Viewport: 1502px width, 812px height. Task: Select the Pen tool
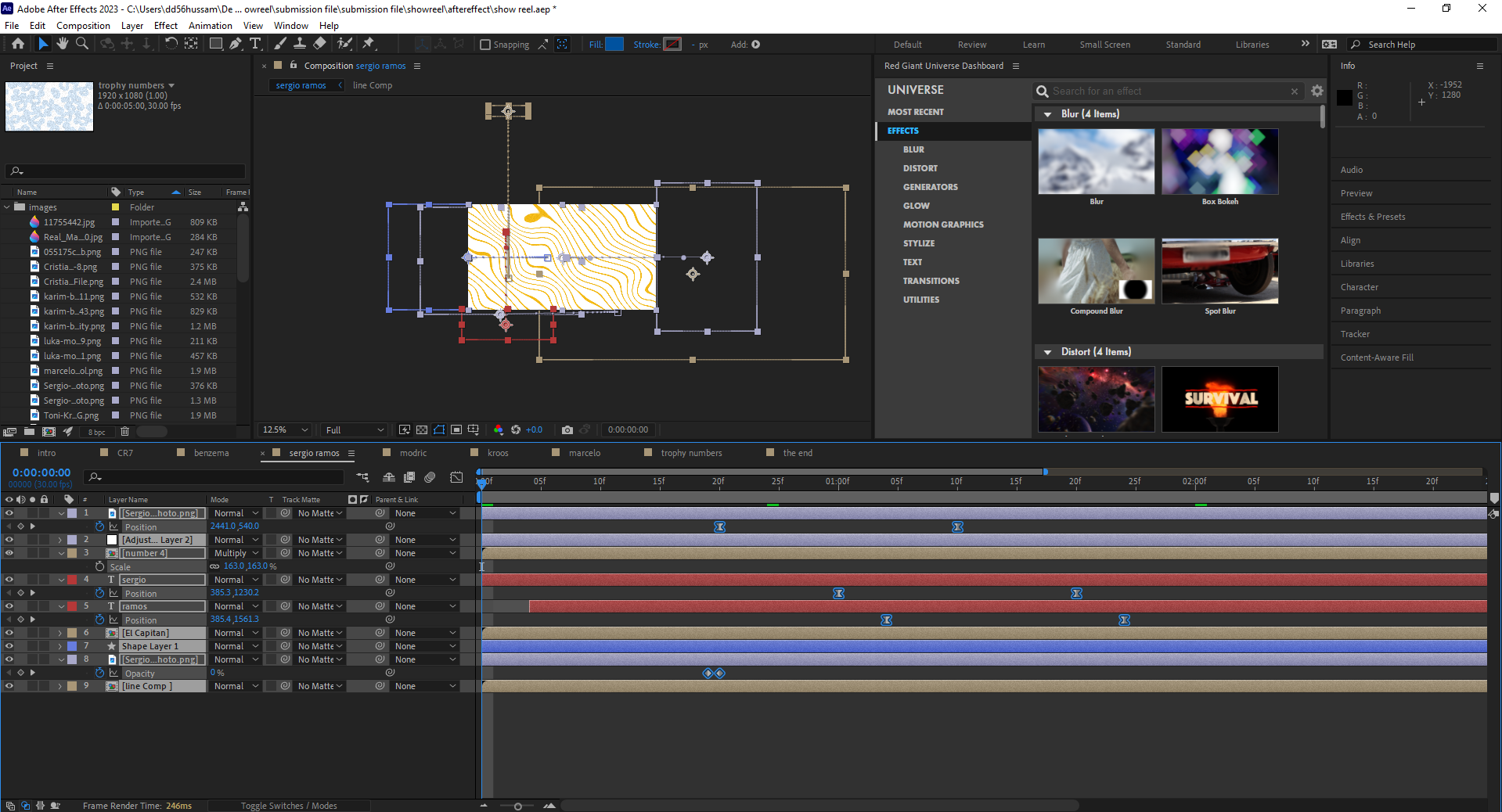click(x=236, y=44)
